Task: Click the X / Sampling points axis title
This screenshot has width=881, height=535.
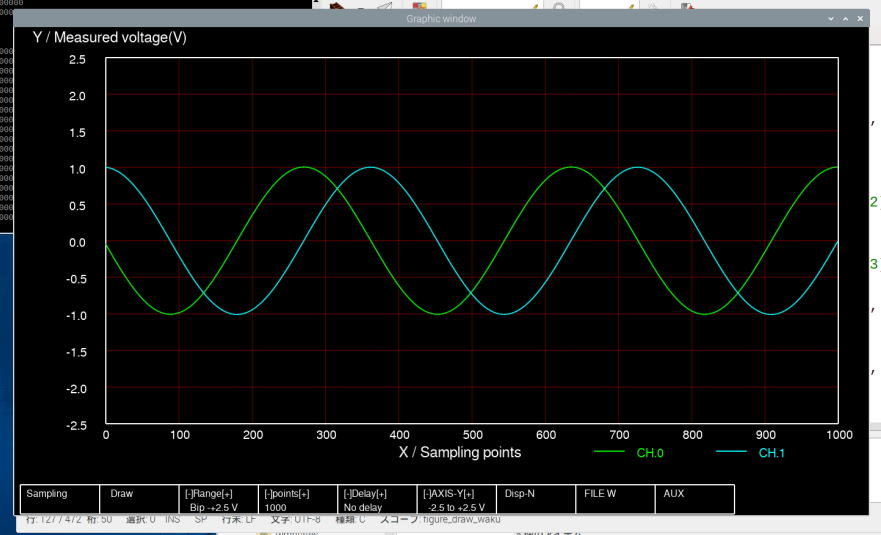Action: tap(460, 452)
